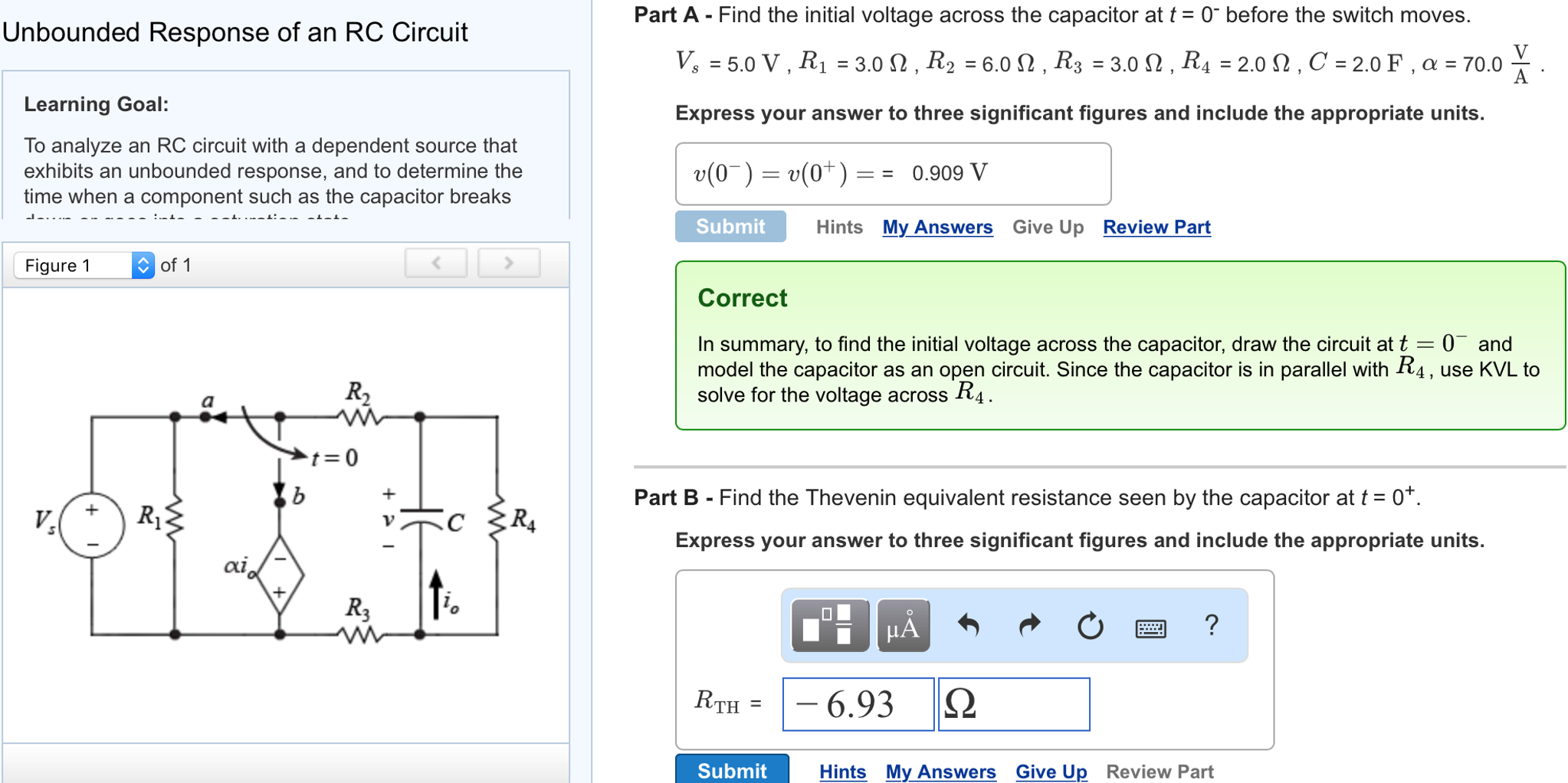Submit the Part A answer
Viewport: 1568px width, 783px height.
pyautogui.click(x=730, y=227)
